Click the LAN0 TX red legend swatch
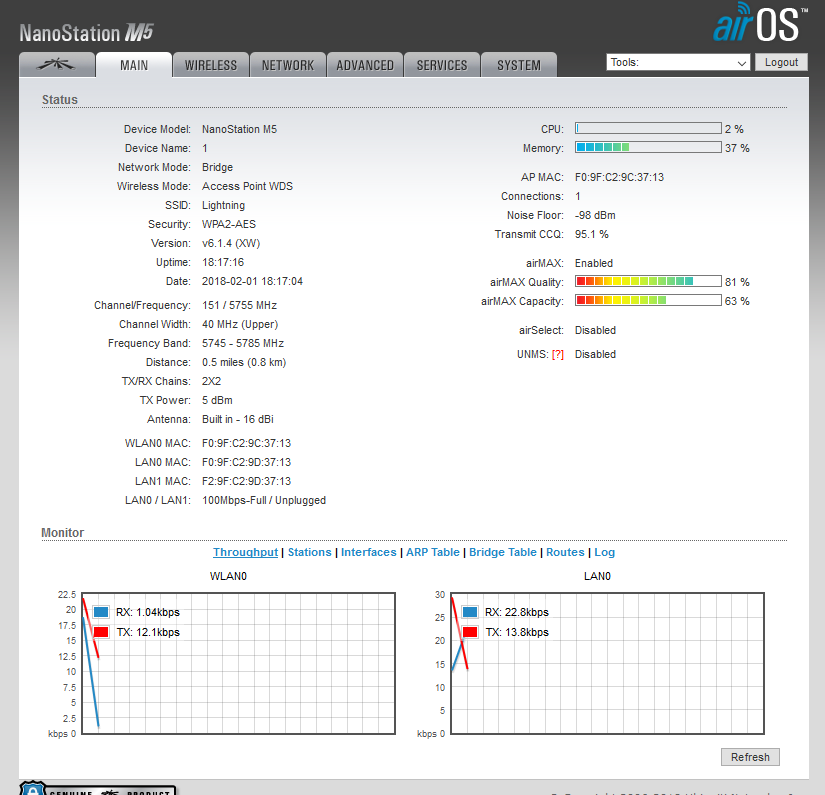The height and width of the screenshot is (795, 825). 470,632
